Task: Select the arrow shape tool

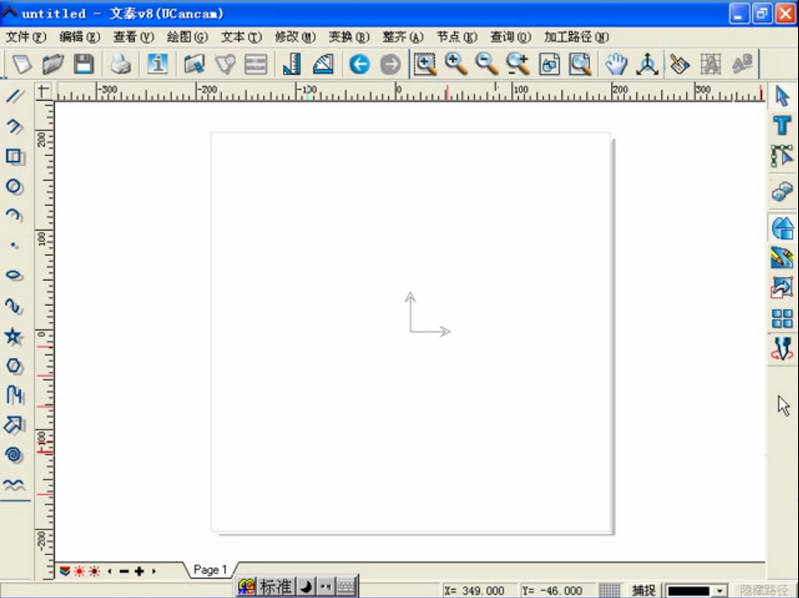Action: pos(14,425)
